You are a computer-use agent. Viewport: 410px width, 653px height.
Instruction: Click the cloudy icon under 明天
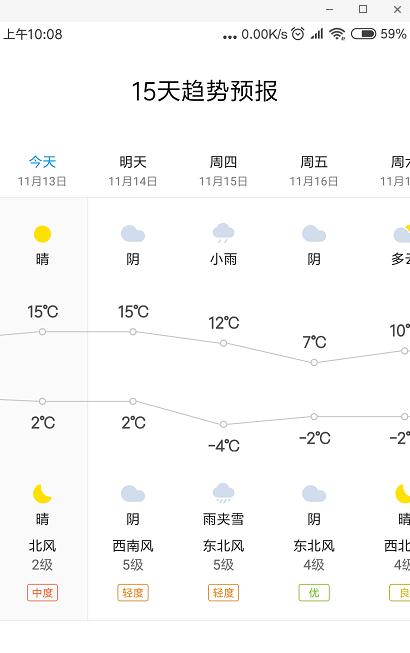coord(133,234)
